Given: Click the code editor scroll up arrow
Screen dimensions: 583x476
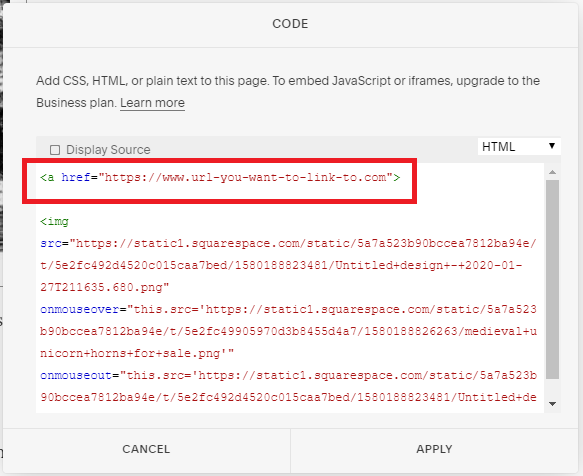Looking at the screenshot, I should 552,172.
